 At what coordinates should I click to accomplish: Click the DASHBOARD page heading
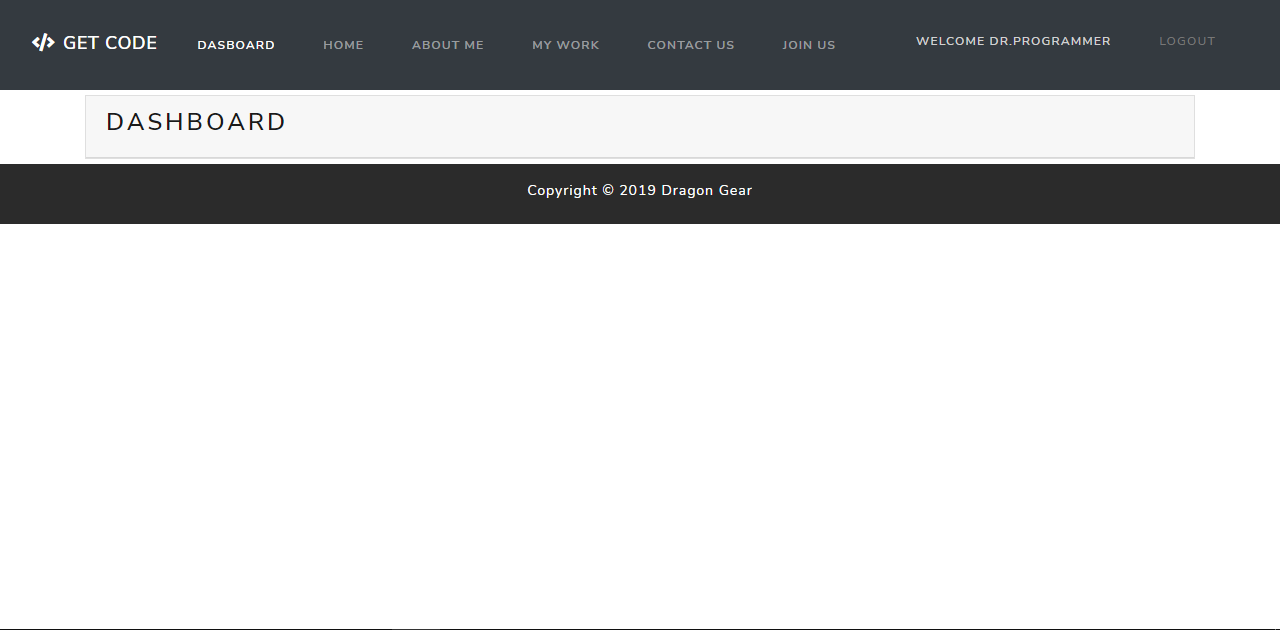click(x=196, y=121)
